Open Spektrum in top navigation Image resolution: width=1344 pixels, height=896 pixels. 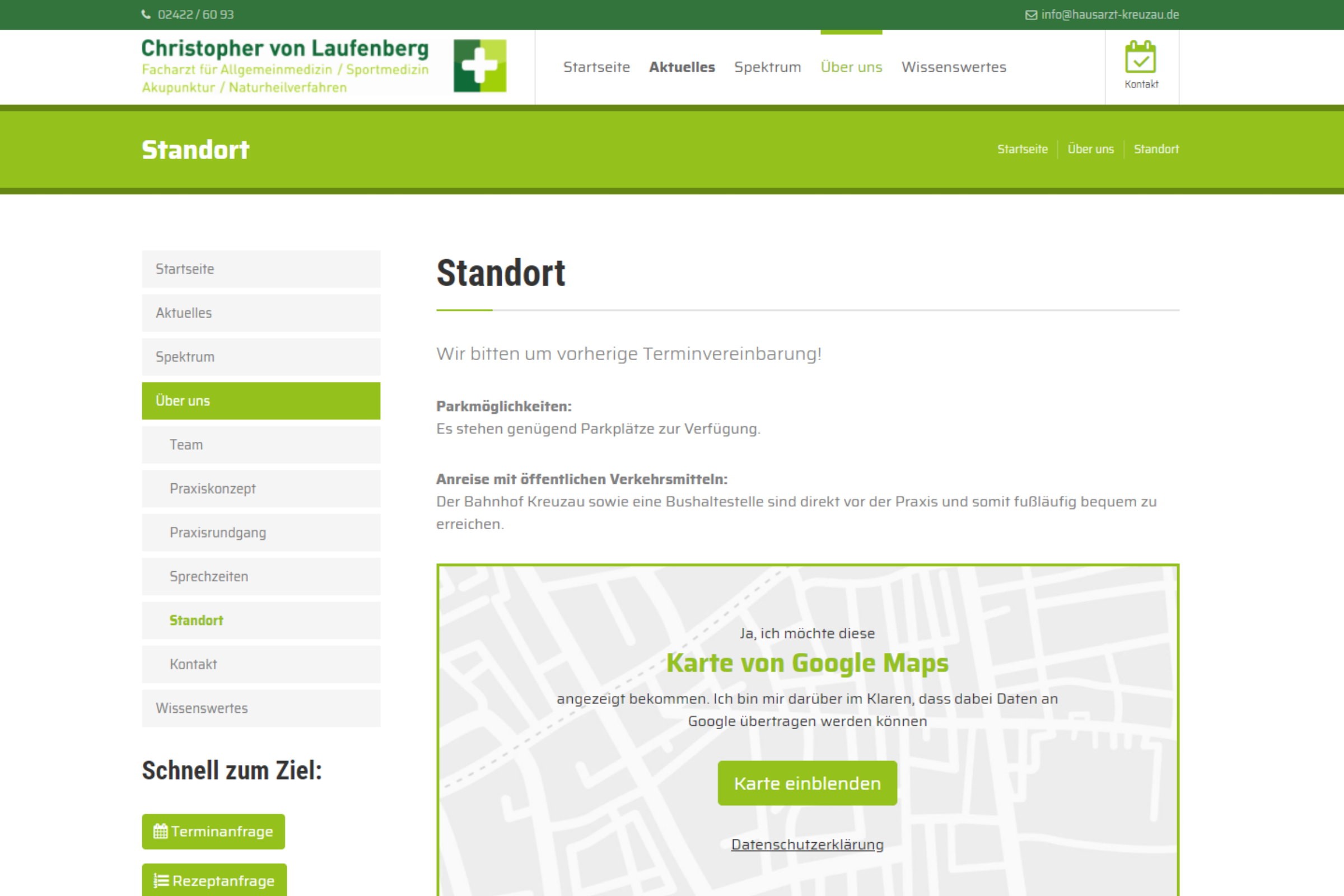[767, 67]
